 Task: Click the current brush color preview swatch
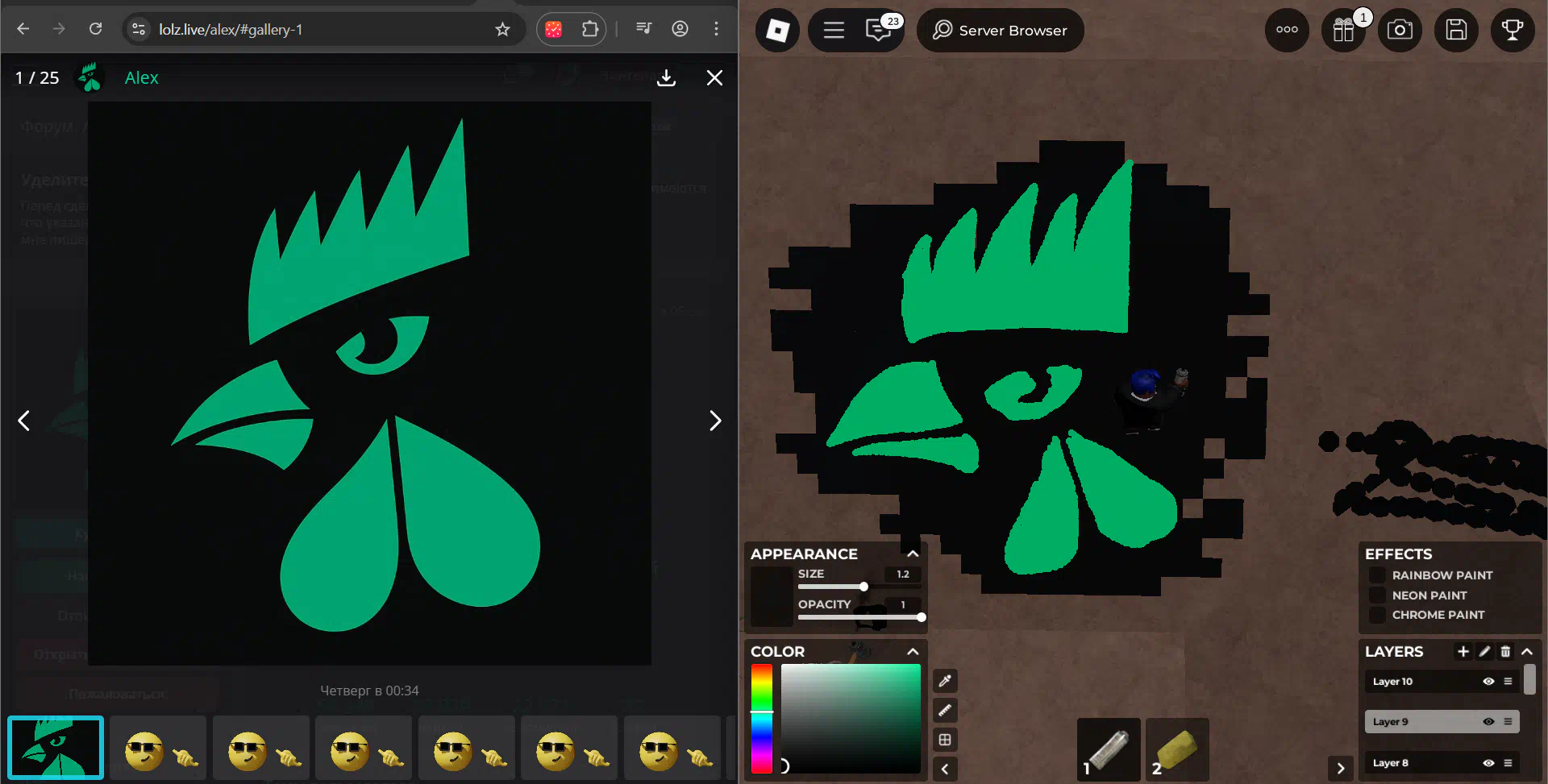pos(772,596)
